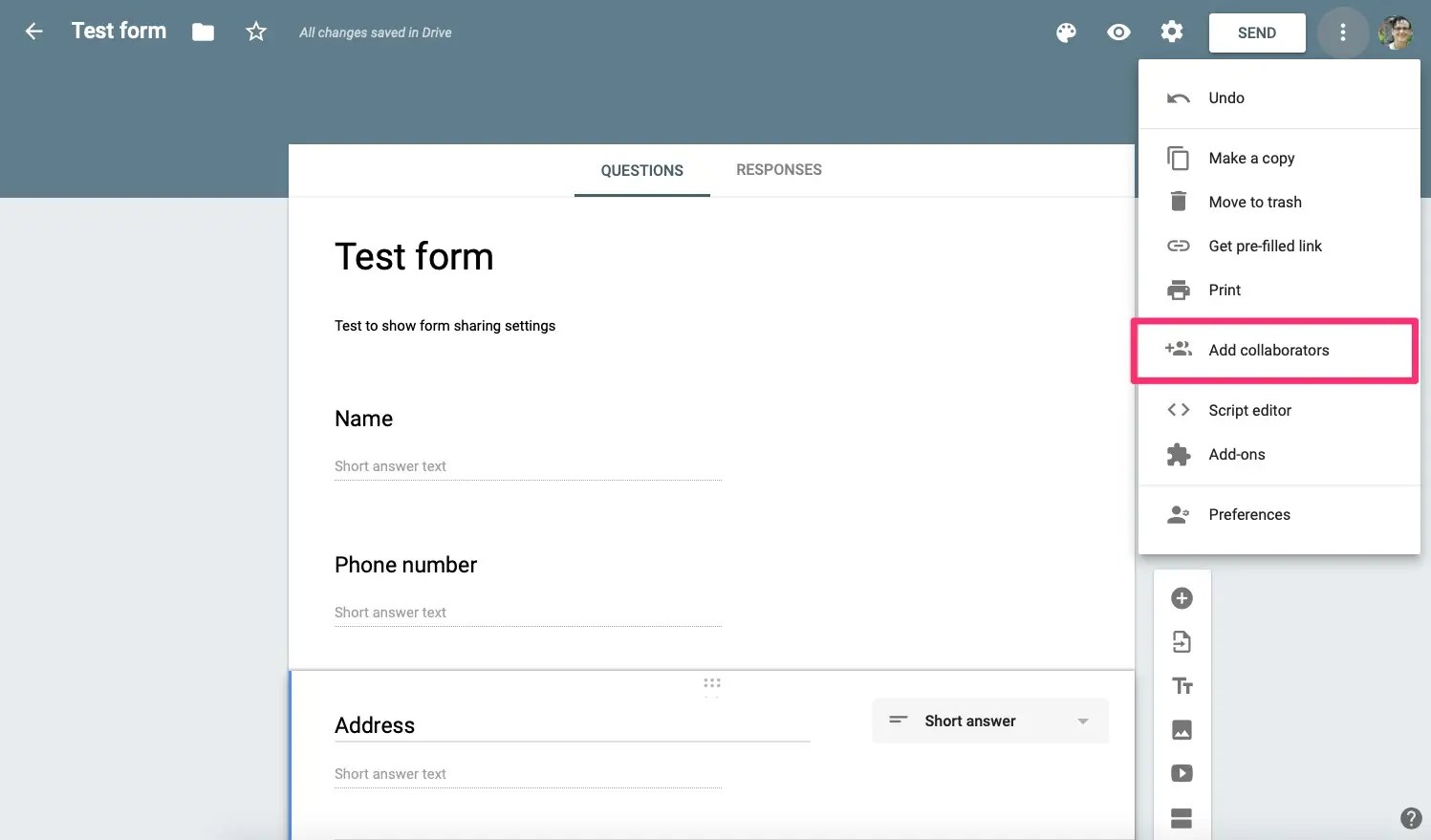Close the three-dot more options menu
The height and width of the screenshot is (840, 1431).
(1343, 32)
